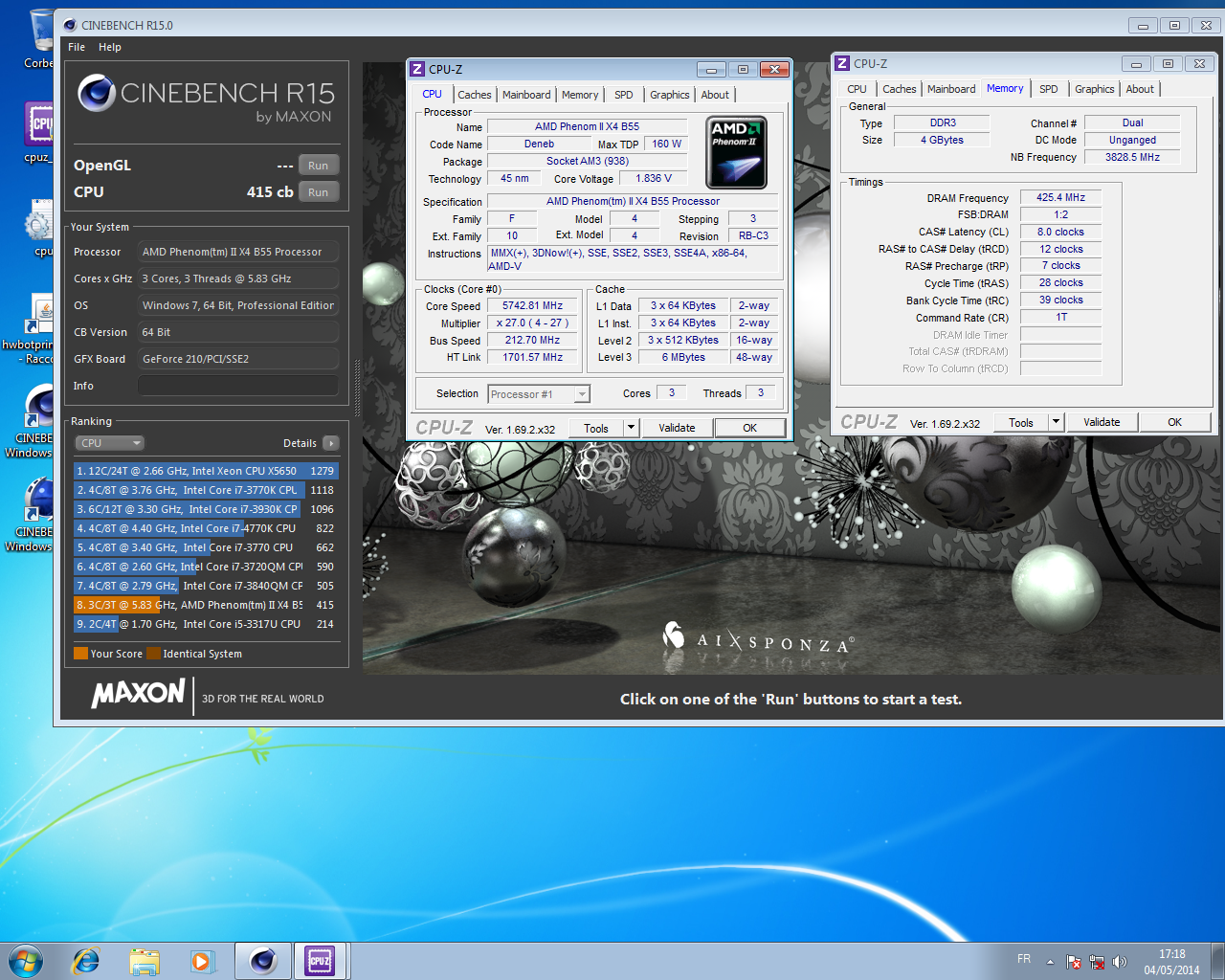Screen dimensions: 1225x980
Task: Run the CPU benchmark
Action: 318,192
